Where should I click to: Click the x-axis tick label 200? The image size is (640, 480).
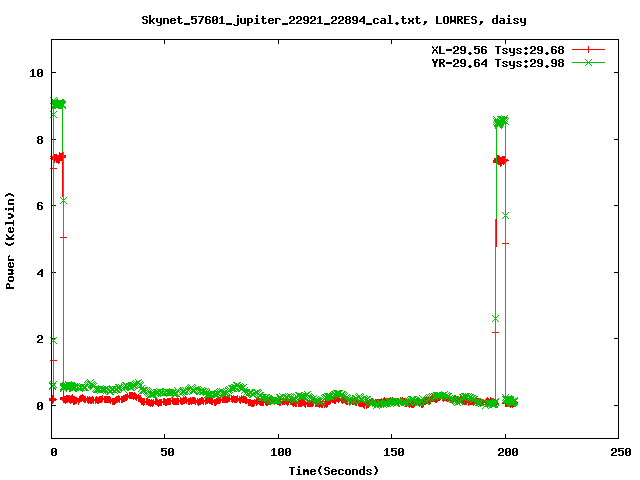tap(507, 452)
